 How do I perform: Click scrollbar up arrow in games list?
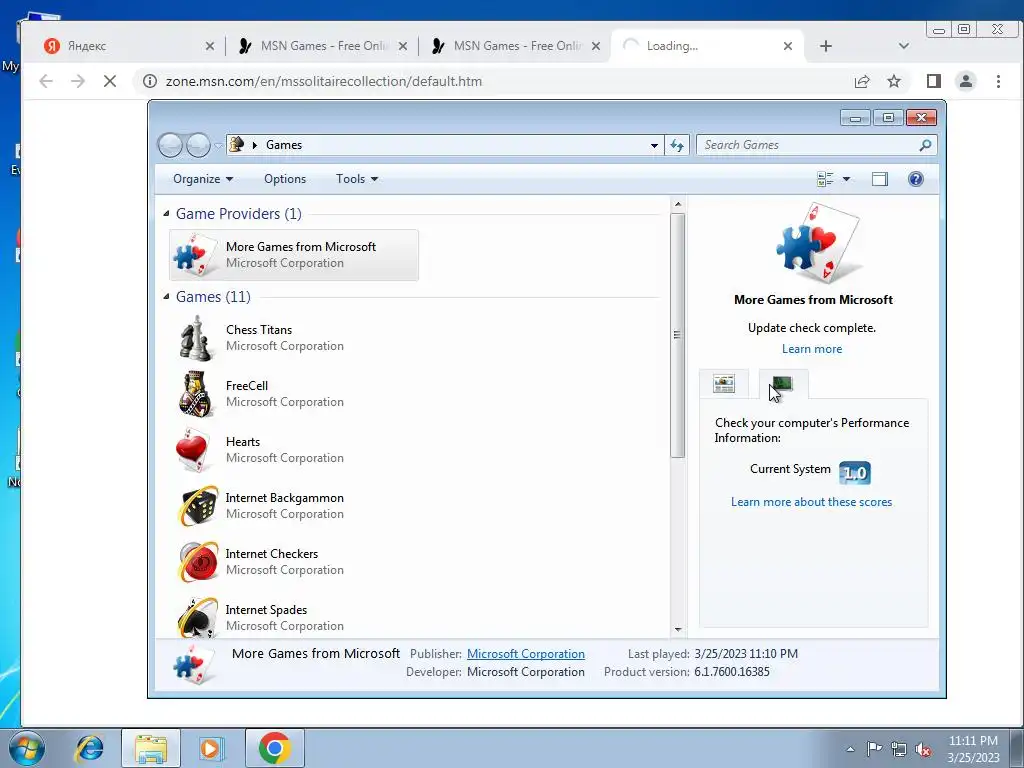[x=677, y=204]
